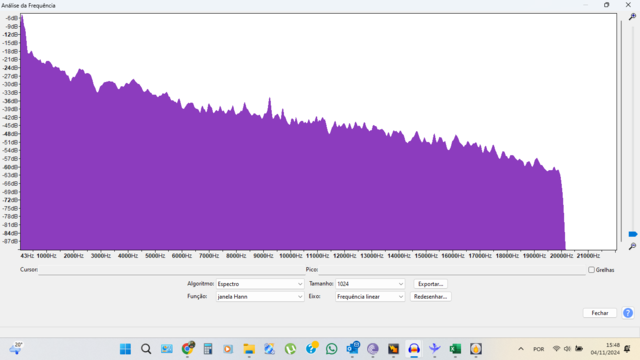Click the Cursor readout field
This screenshot has height=360, width=640.
[x=171, y=270]
